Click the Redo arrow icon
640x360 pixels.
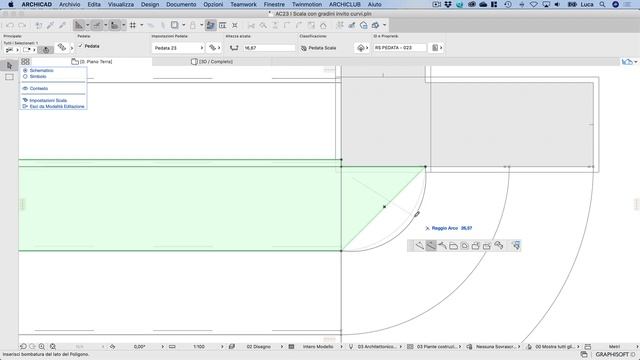tap(22, 25)
